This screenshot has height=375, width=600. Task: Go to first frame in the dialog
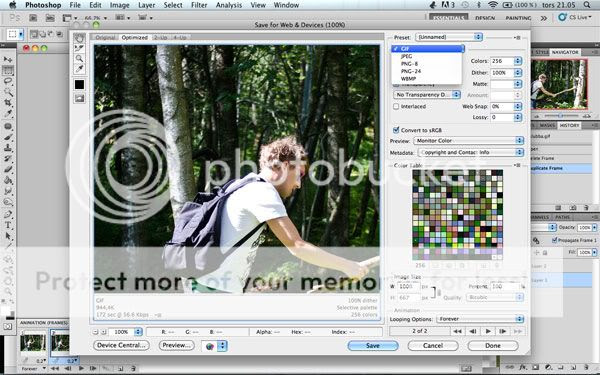[457, 331]
